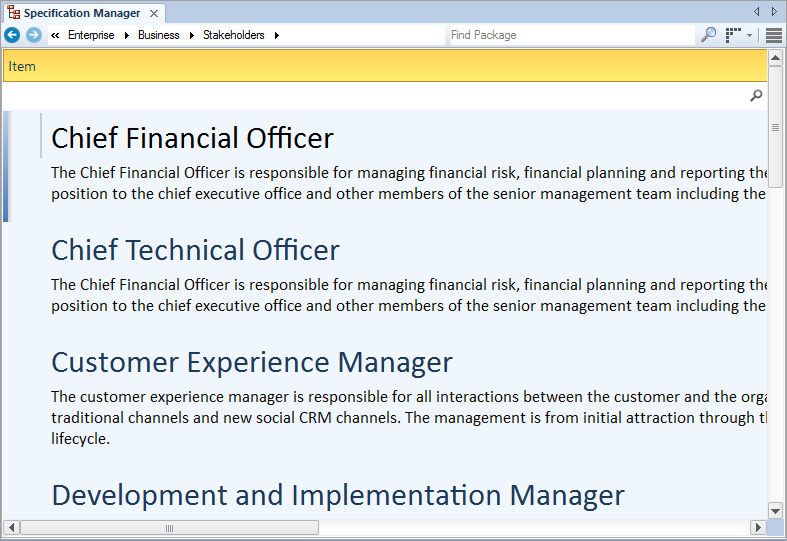The height and width of the screenshot is (541, 787).
Task: Select the Specification Manager tab
Action: click(82, 13)
